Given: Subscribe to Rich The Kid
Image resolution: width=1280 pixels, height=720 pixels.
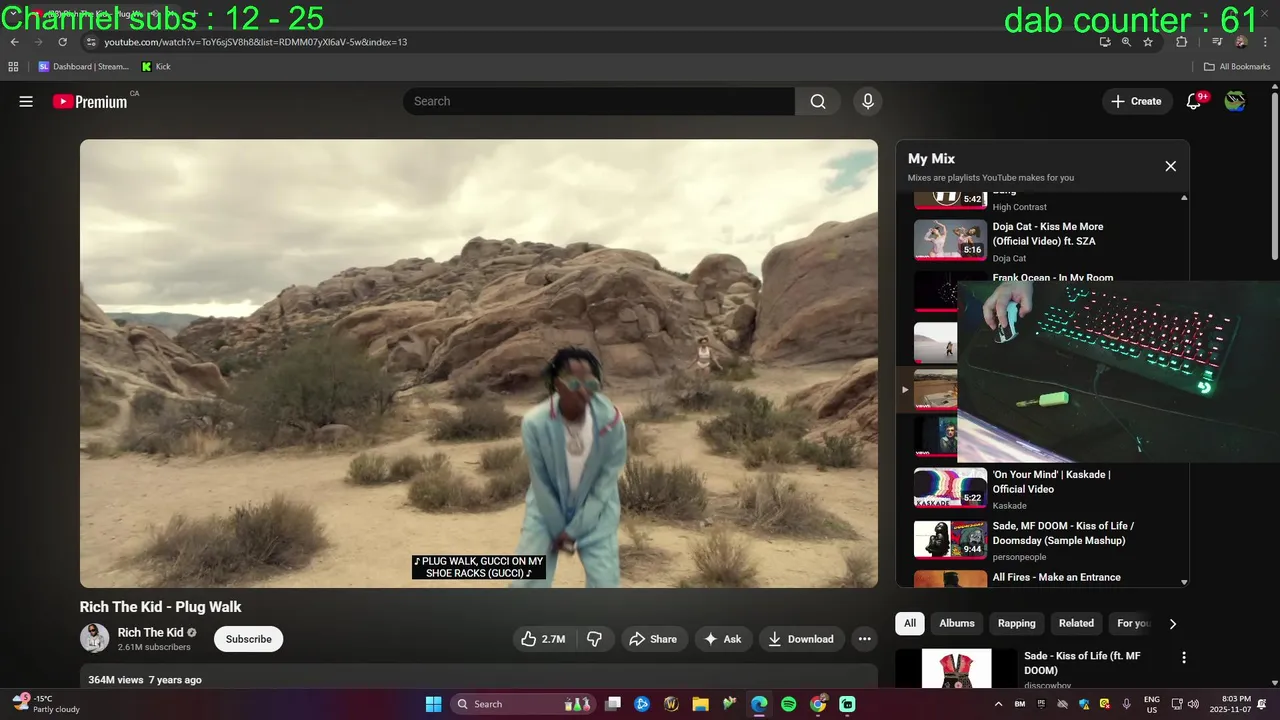Looking at the screenshot, I should pyautogui.click(x=249, y=639).
